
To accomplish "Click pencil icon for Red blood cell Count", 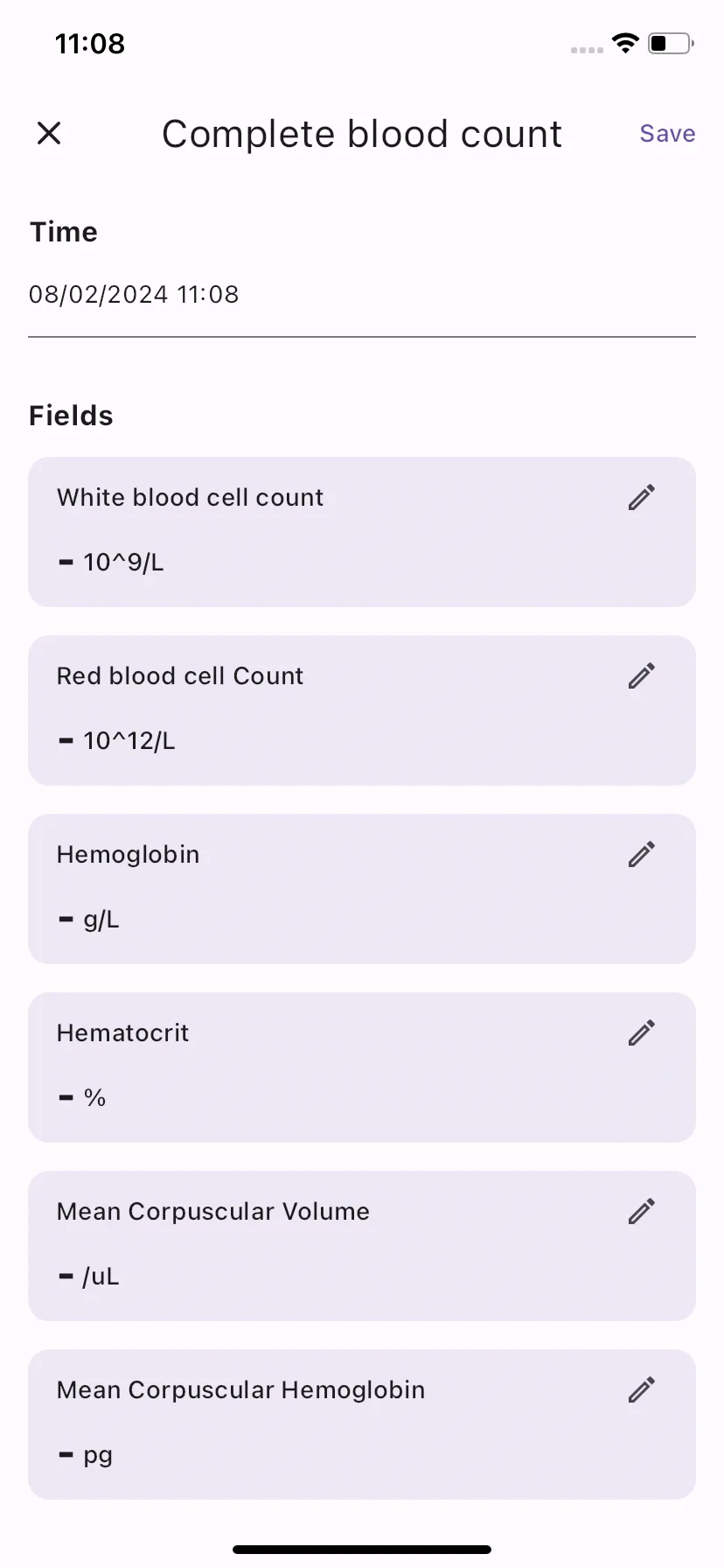I will (x=641, y=676).
